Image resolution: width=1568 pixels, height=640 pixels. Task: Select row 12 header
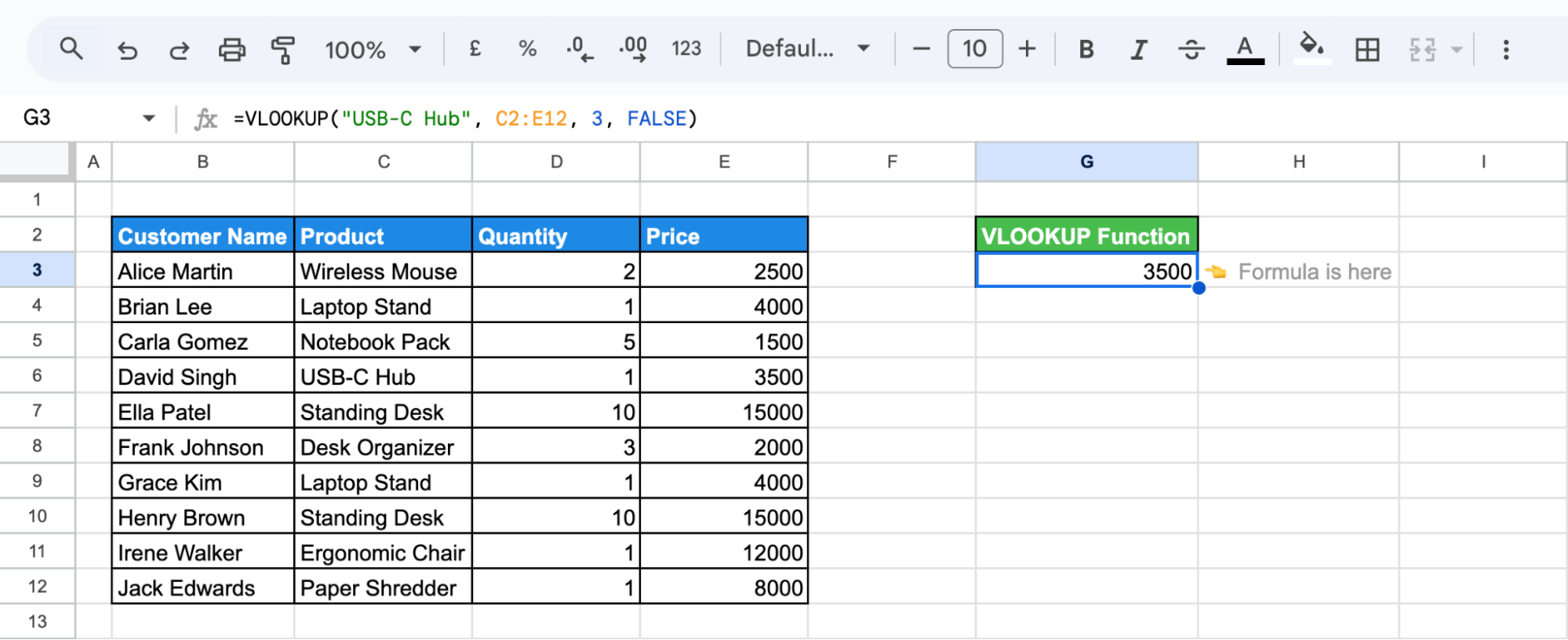[x=37, y=587]
